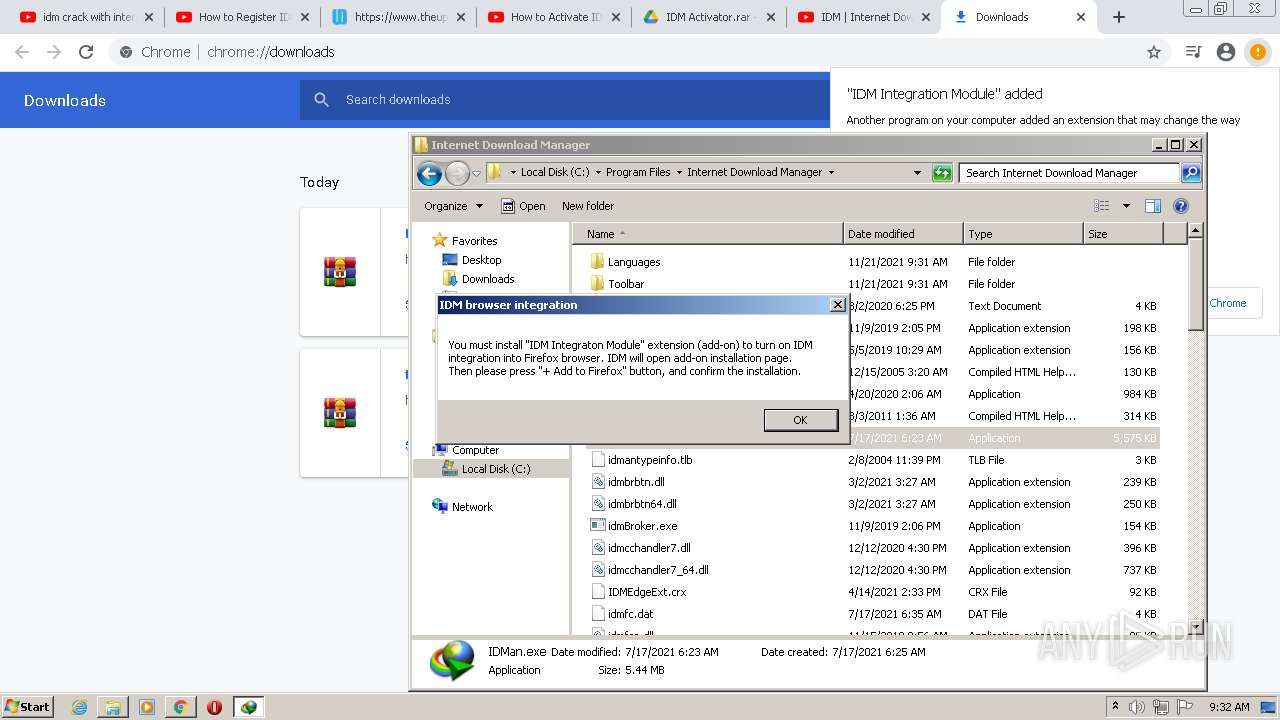
Task: Open a new Chrome tab
Action: click(1119, 17)
